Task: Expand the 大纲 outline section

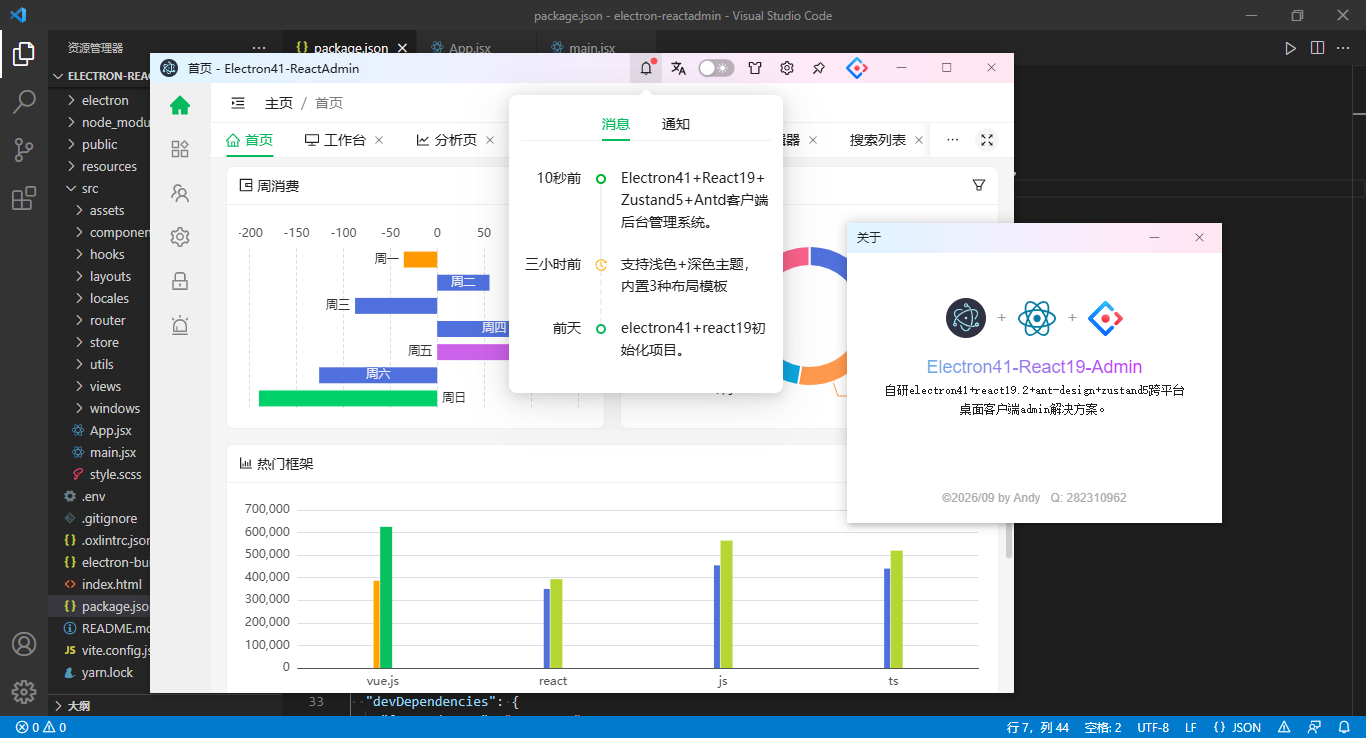Action: (78, 706)
